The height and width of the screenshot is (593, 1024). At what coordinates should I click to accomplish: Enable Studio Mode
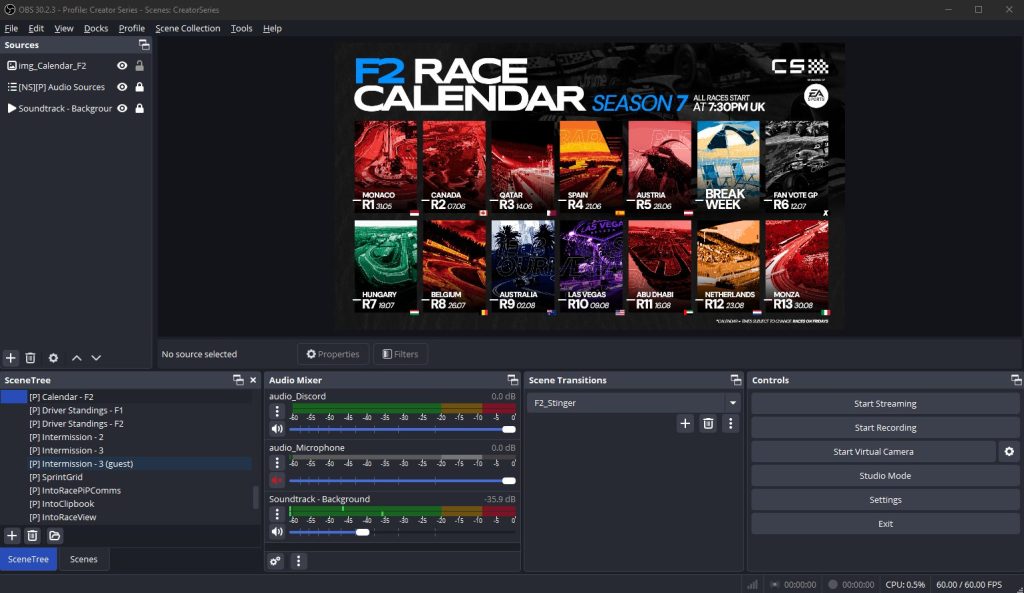tap(885, 476)
